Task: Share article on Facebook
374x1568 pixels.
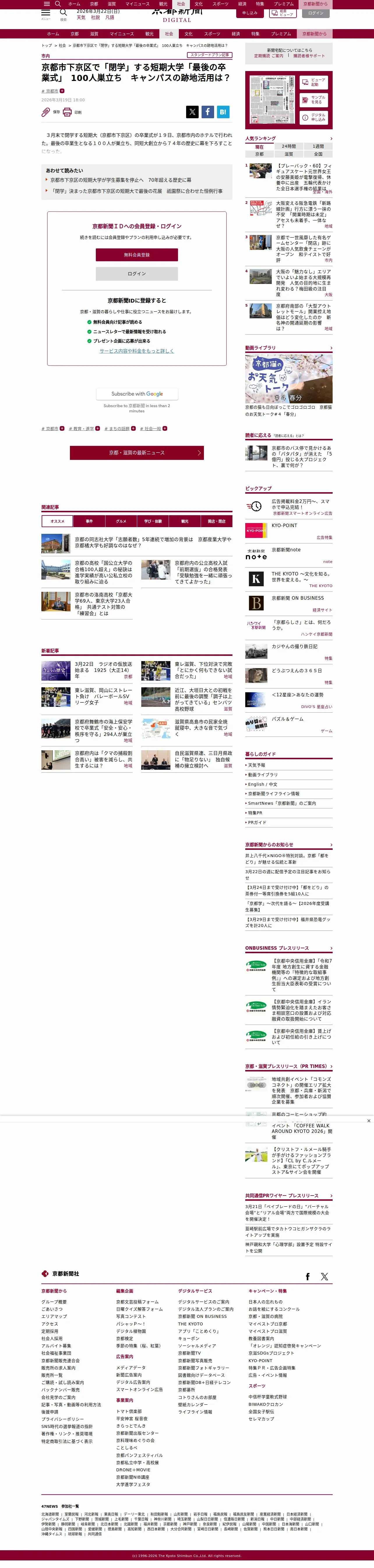Action: coord(208,112)
